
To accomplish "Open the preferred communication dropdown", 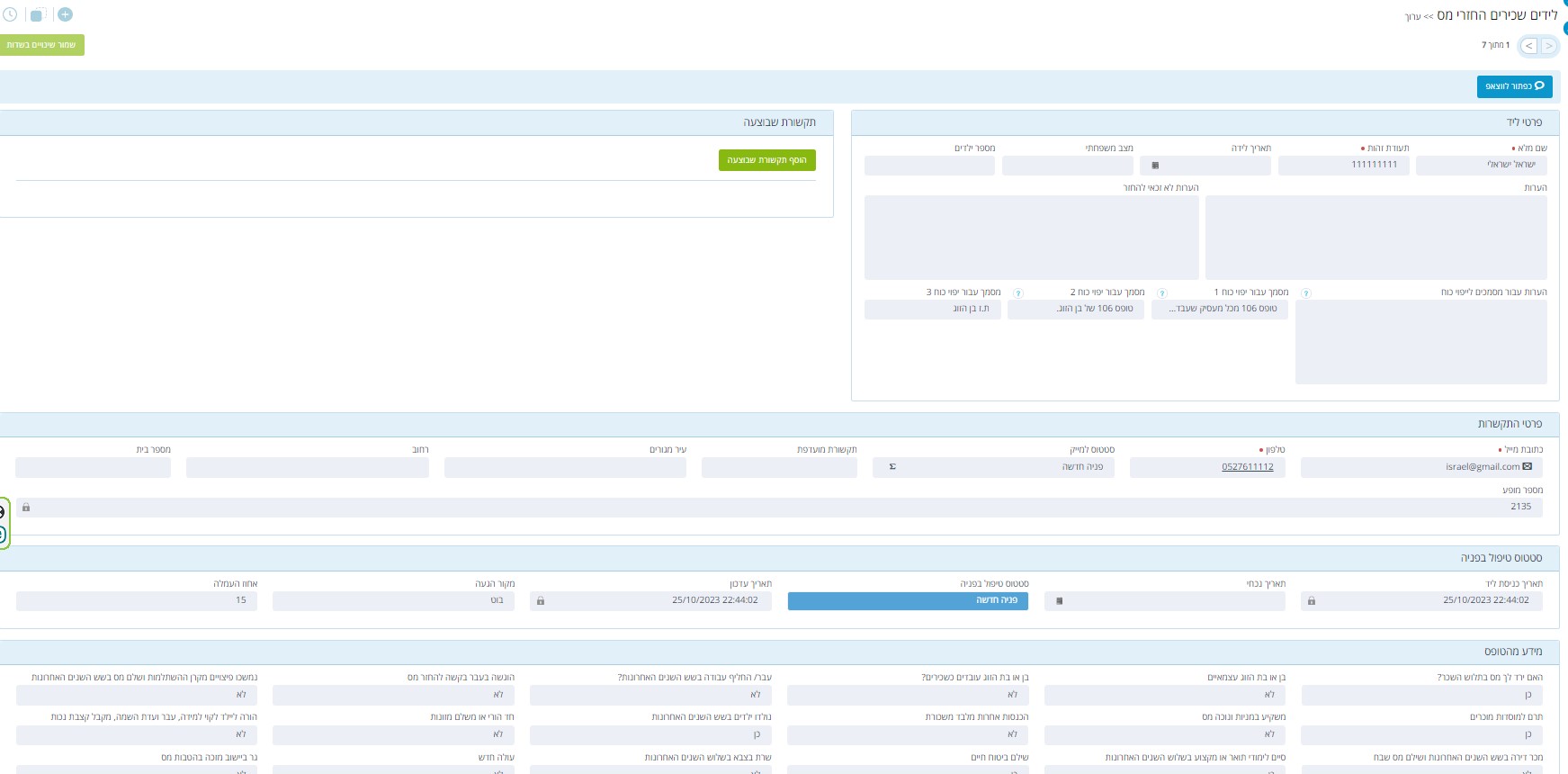I will [x=779, y=467].
